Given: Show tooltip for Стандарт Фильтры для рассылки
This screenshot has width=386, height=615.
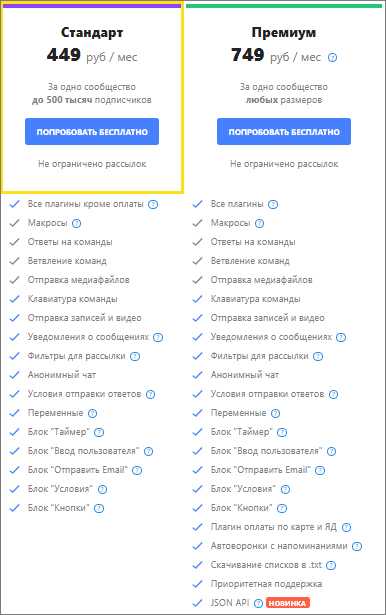Looking at the screenshot, I should pos(135,357).
